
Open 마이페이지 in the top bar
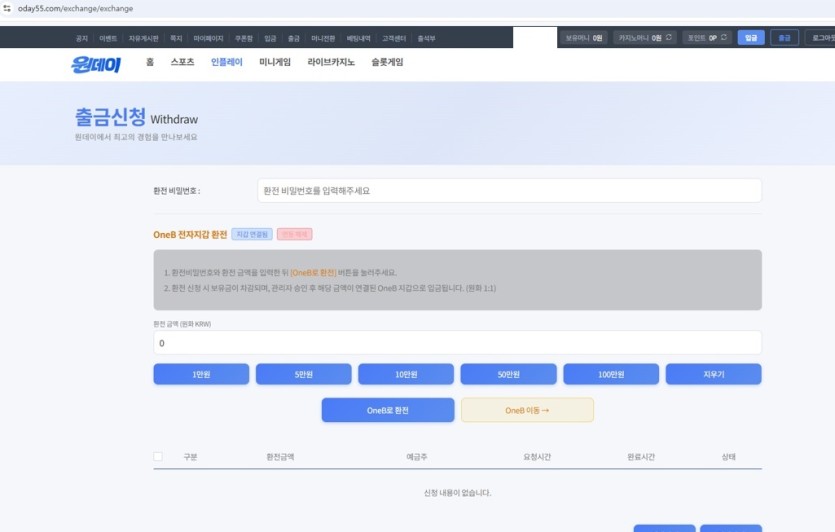tap(208, 38)
